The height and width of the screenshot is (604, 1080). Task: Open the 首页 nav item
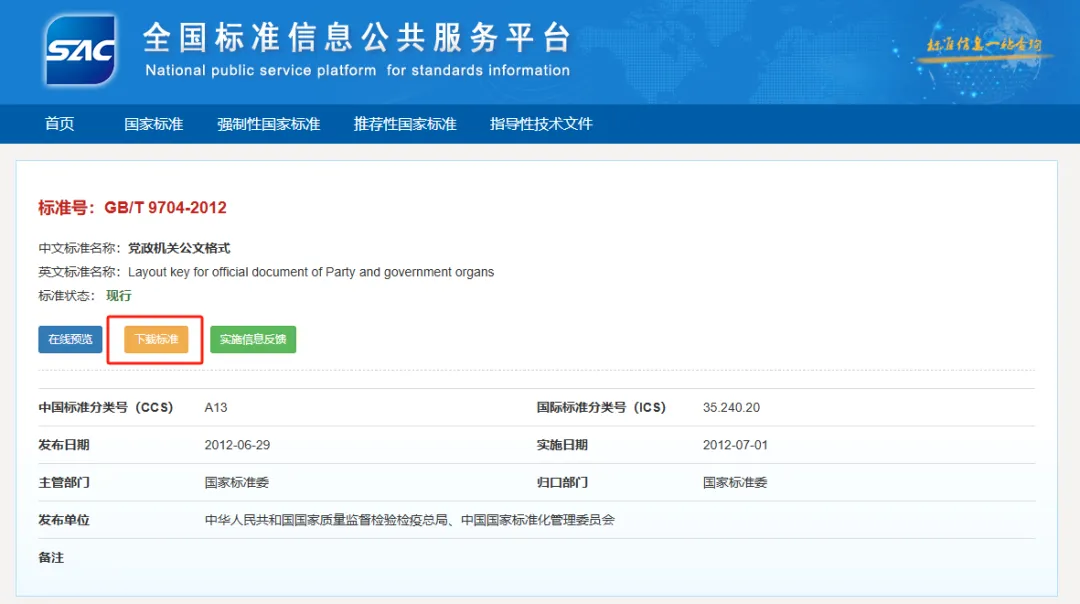tap(59, 124)
